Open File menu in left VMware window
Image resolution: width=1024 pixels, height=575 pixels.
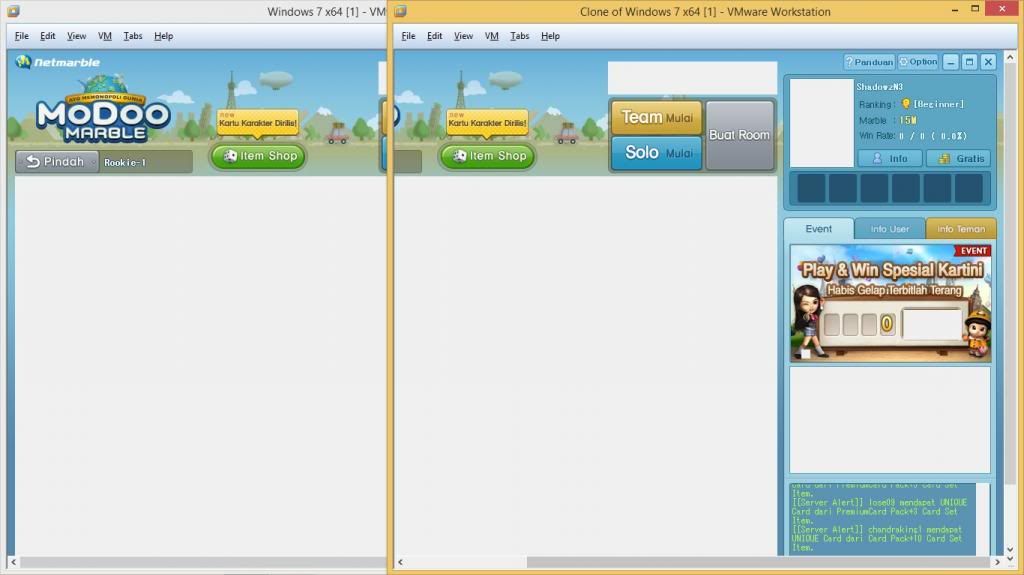tap(22, 36)
